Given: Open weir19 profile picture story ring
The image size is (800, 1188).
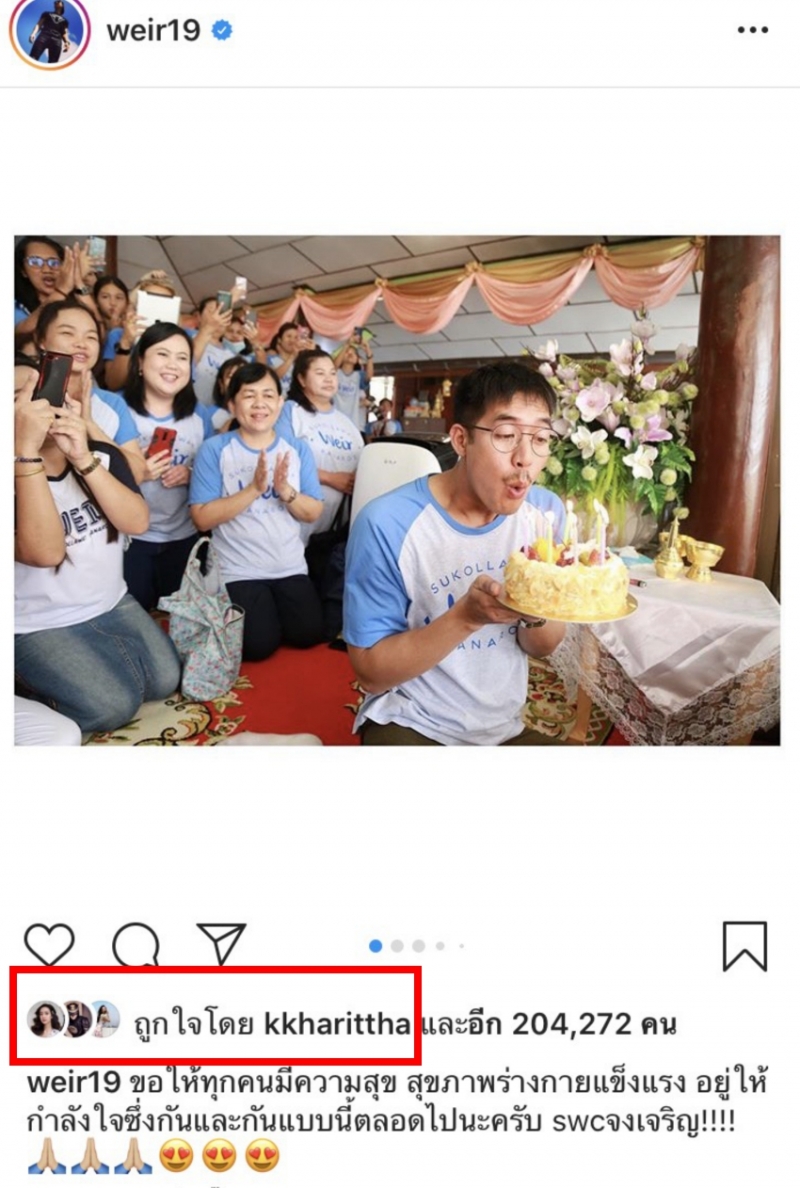Looking at the screenshot, I should pyautogui.click(x=50, y=32).
